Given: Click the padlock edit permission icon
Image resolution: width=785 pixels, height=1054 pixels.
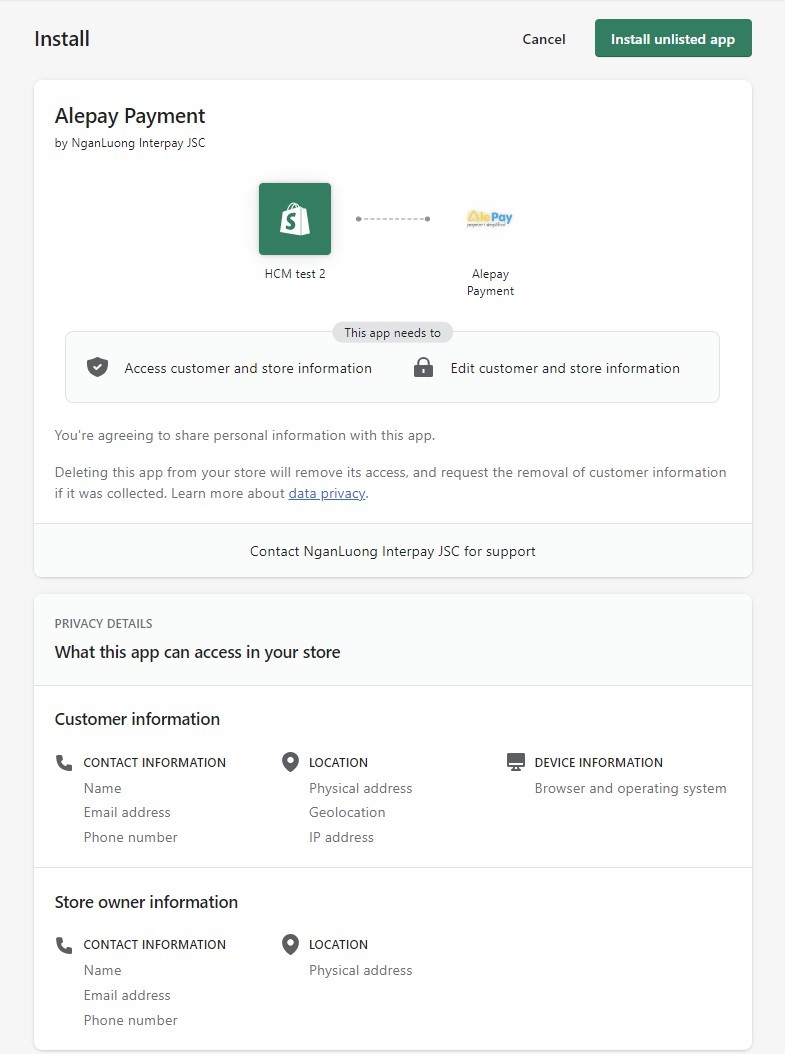Looking at the screenshot, I should 423,367.
